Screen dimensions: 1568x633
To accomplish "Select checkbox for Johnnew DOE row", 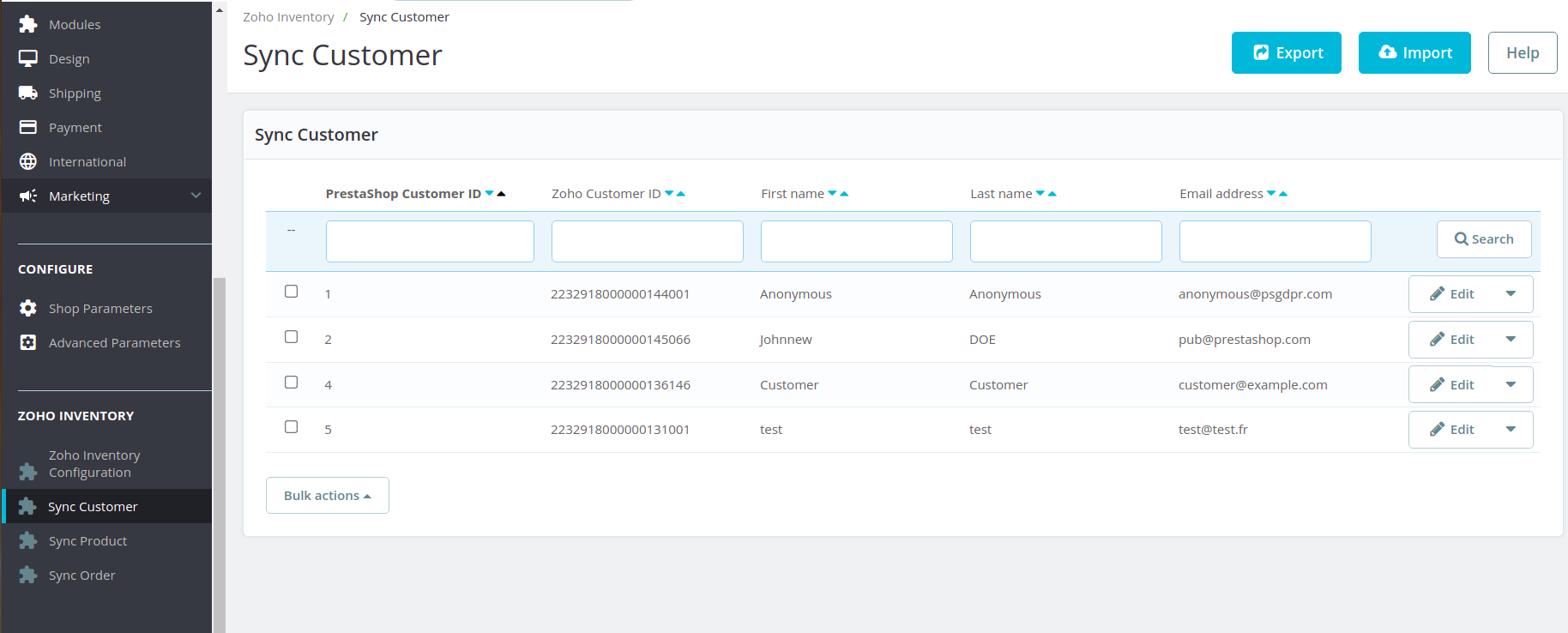I will [292, 337].
